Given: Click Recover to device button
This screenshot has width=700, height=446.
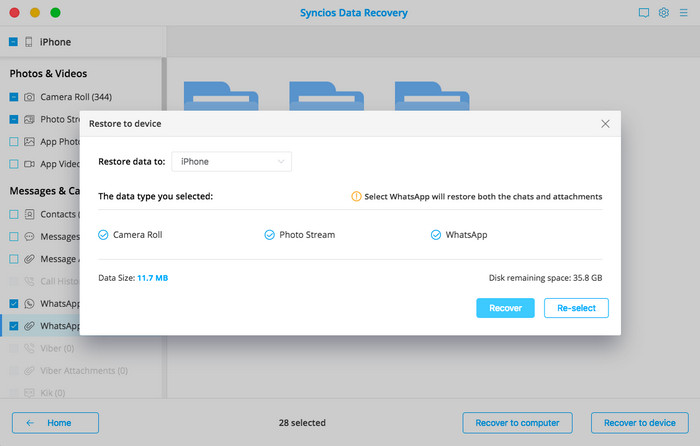Looking at the screenshot, I should pyautogui.click(x=639, y=422).
